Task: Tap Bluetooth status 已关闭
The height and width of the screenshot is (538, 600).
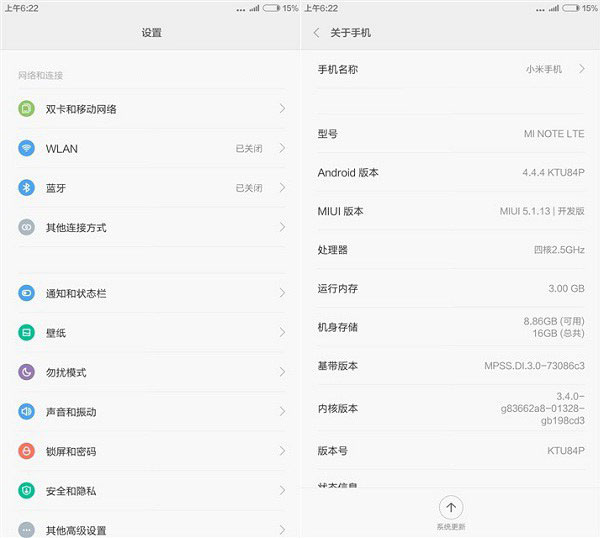Action: [249, 188]
